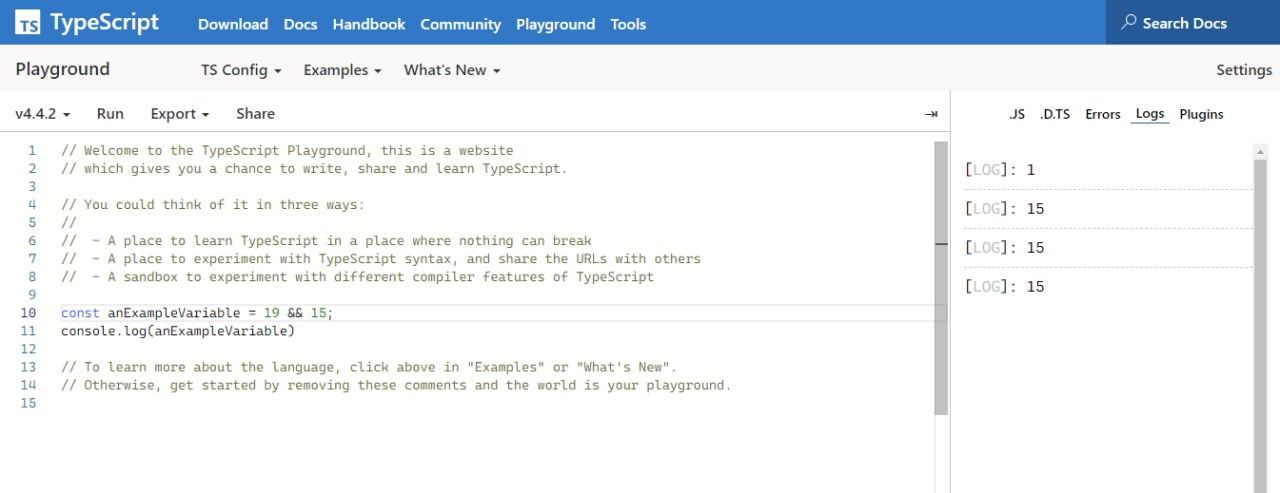The width and height of the screenshot is (1280, 493).
Task: Open the Export dropdown menu
Action: [x=180, y=114]
